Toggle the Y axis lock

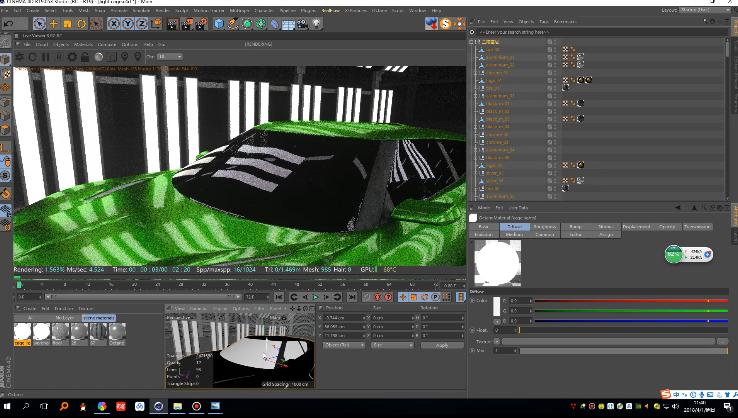click(x=128, y=24)
